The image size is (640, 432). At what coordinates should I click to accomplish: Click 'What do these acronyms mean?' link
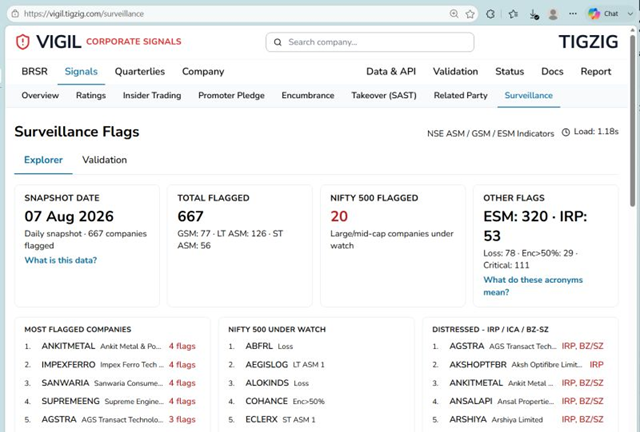[533, 286]
